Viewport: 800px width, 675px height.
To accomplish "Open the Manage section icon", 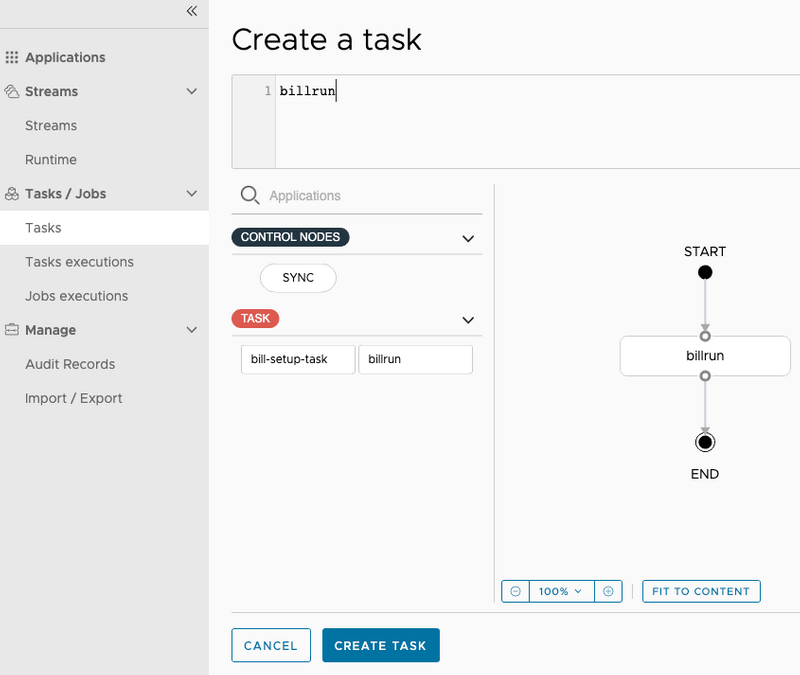I will [x=11, y=330].
